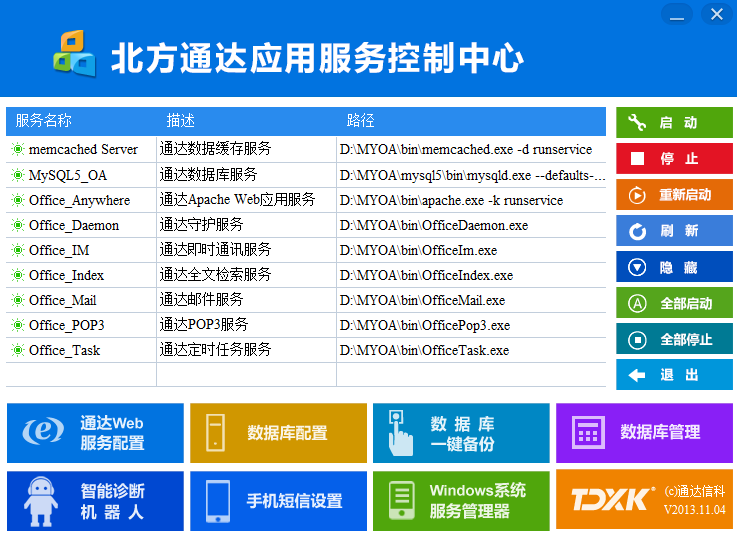Click status icon for Office_Daemon

point(18,225)
